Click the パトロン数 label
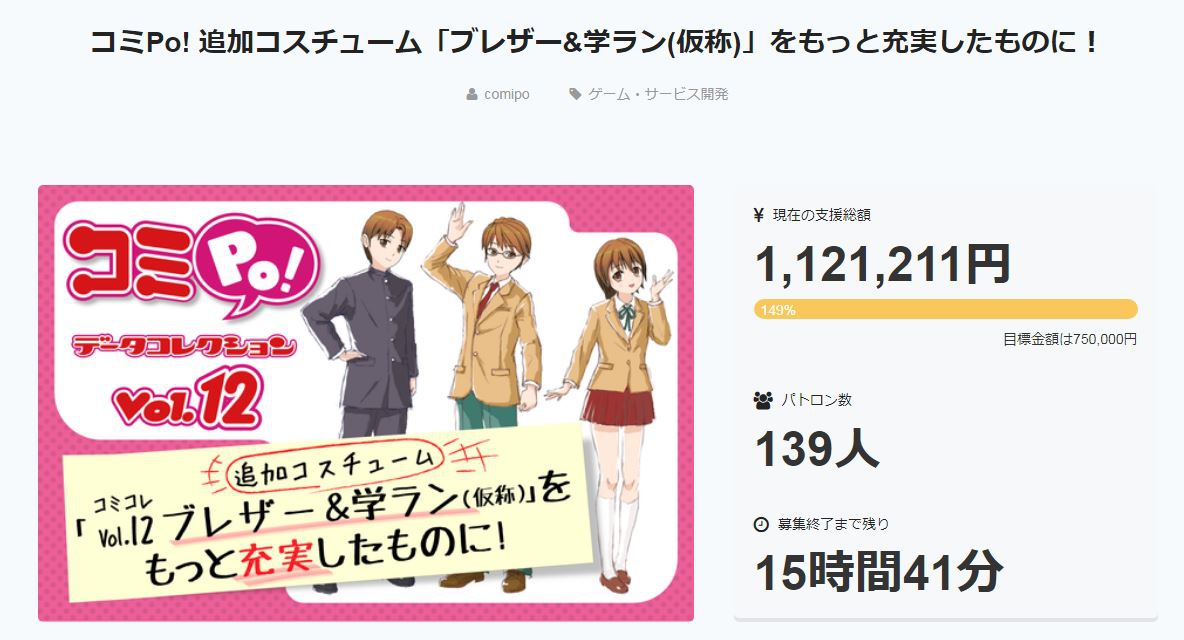 (816, 400)
